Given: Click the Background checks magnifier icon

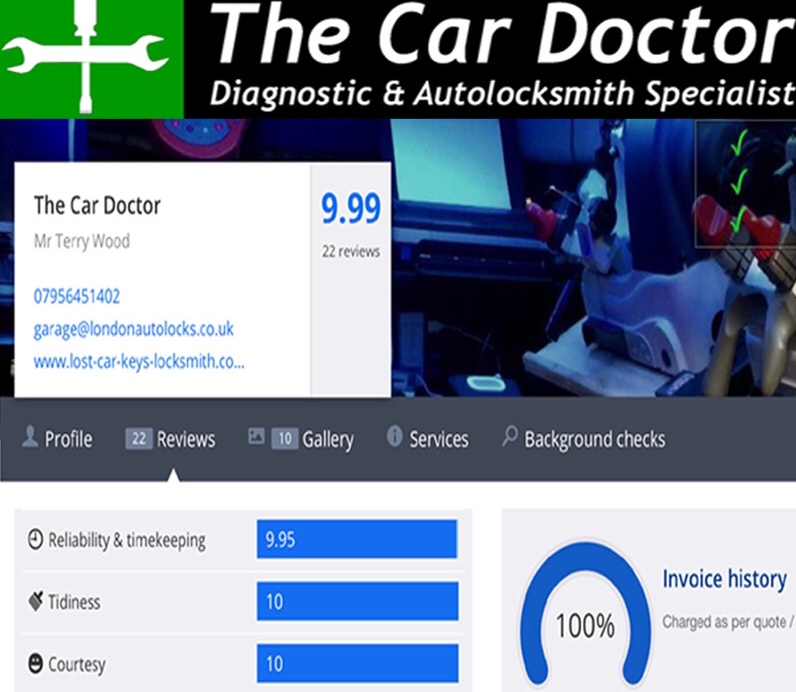Looking at the screenshot, I should 510,436.
